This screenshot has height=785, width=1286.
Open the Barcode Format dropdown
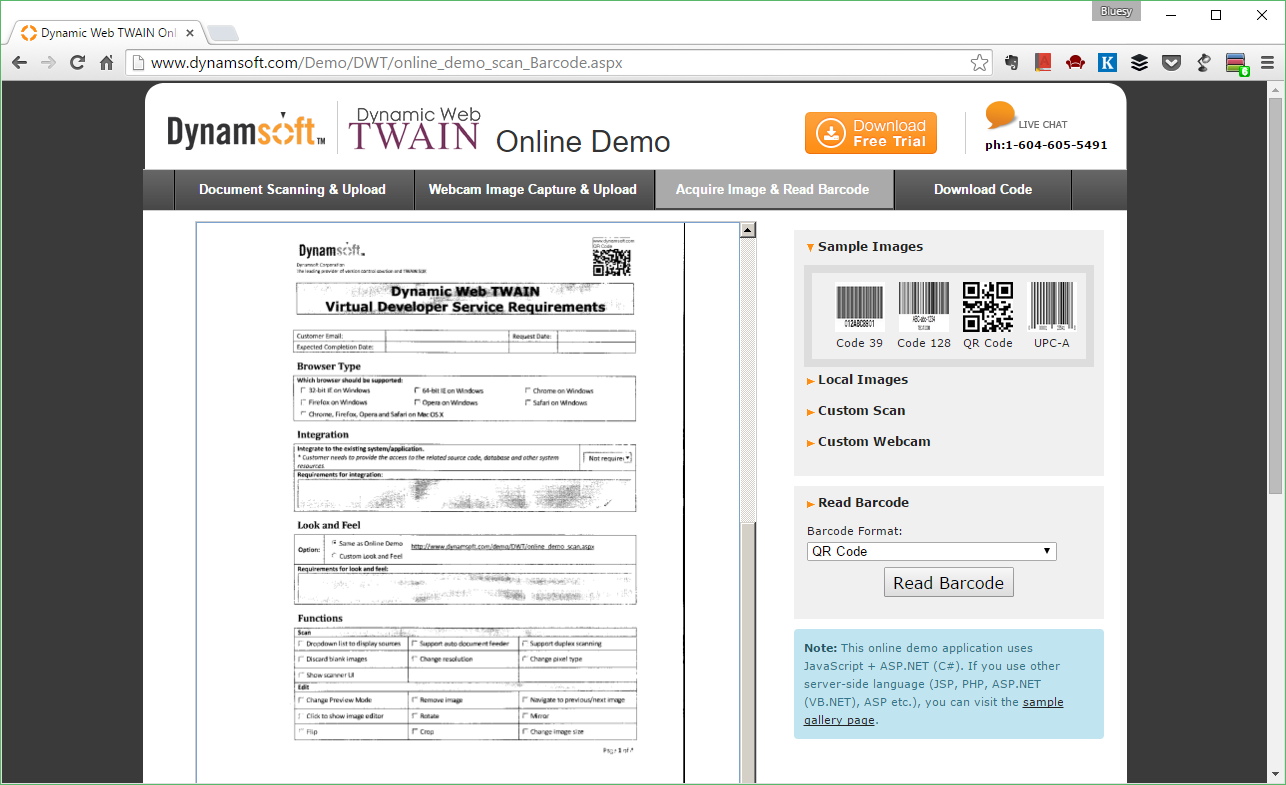tap(931, 551)
